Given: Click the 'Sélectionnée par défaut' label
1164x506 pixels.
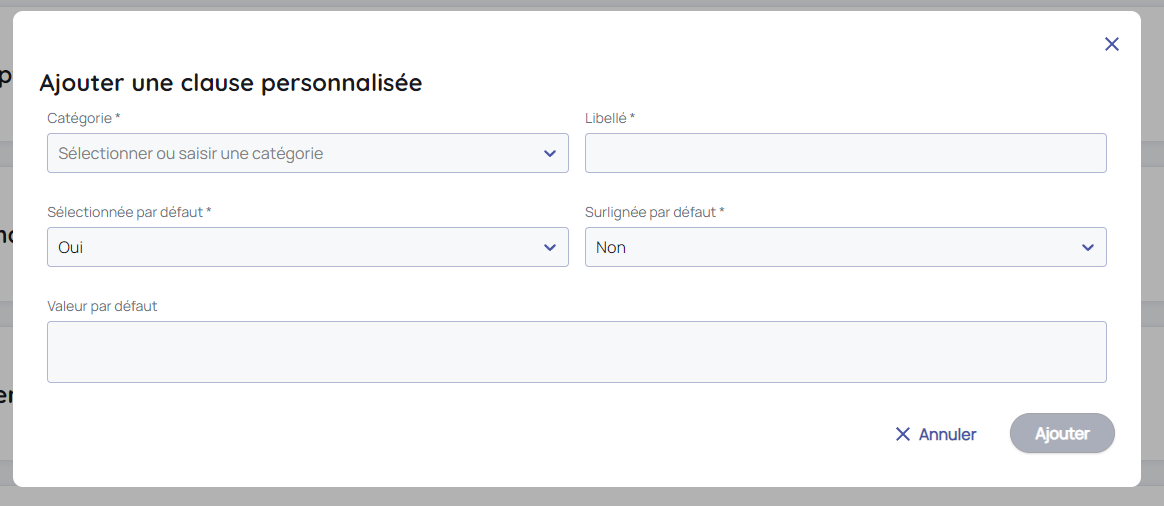Looking at the screenshot, I should tap(124, 212).
